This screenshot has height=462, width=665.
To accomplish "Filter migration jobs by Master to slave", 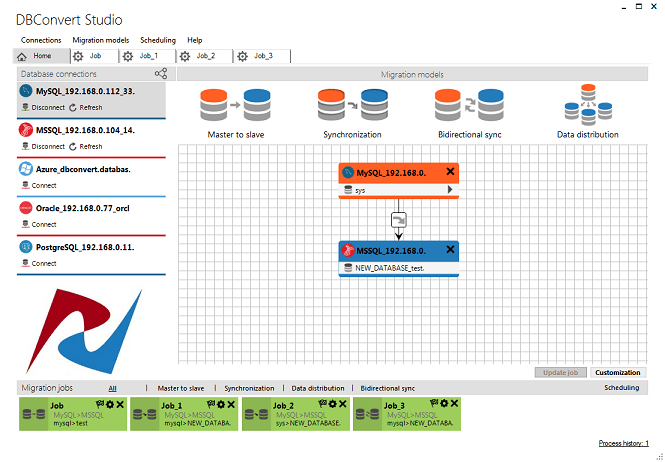I will [181, 388].
